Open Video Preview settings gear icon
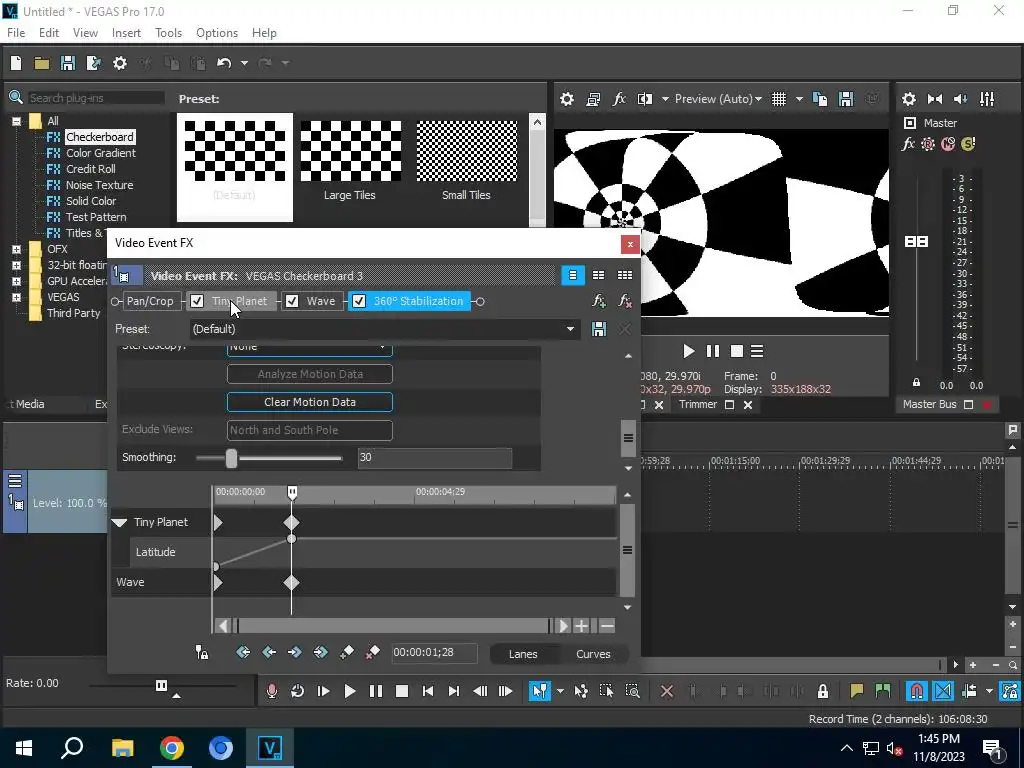 tap(567, 99)
